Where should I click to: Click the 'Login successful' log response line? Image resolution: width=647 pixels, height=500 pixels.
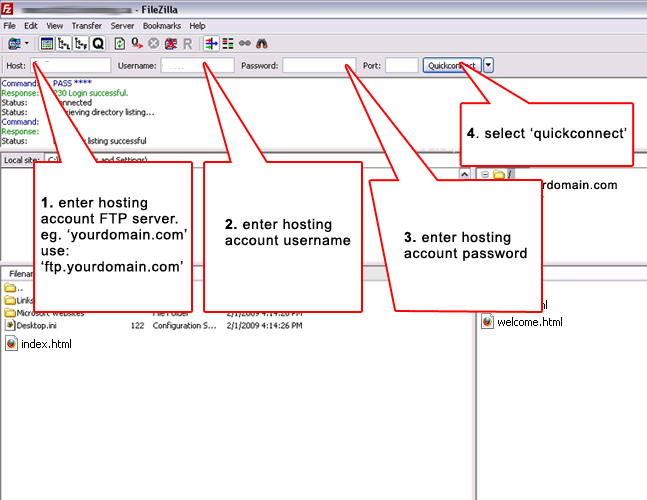91,93
